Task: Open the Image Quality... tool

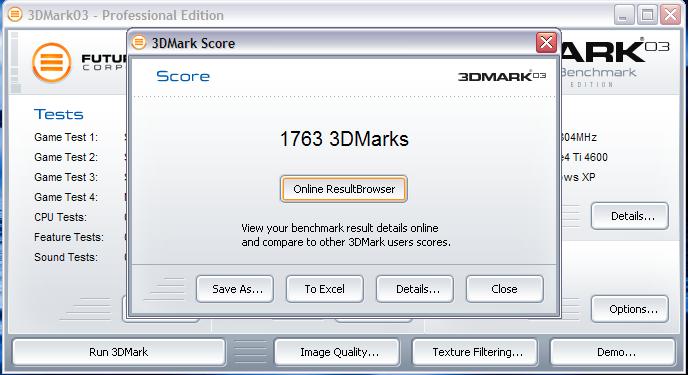Action: tap(337, 352)
